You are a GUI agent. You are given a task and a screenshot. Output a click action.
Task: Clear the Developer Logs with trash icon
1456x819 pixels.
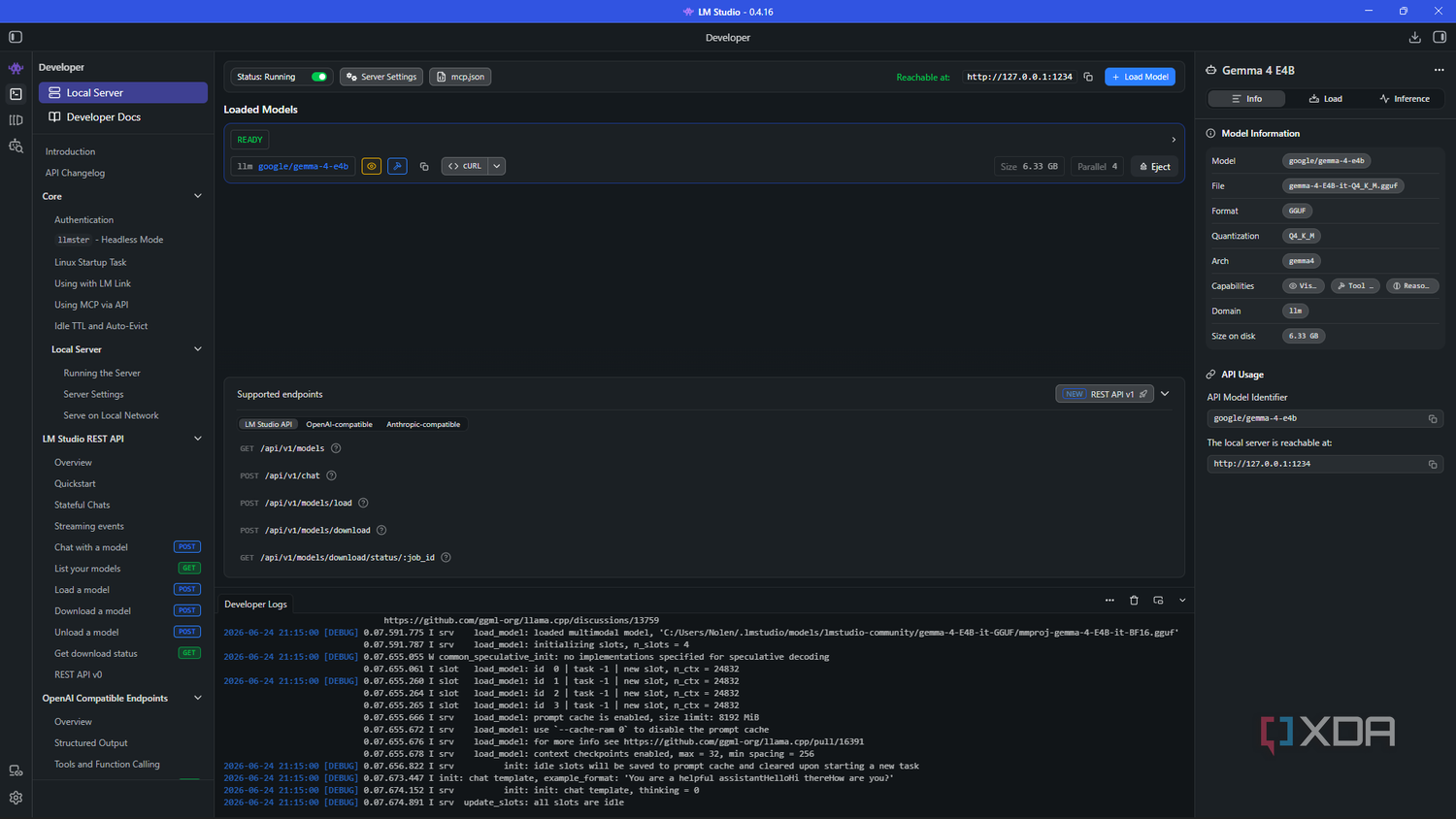click(x=1134, y=601)
